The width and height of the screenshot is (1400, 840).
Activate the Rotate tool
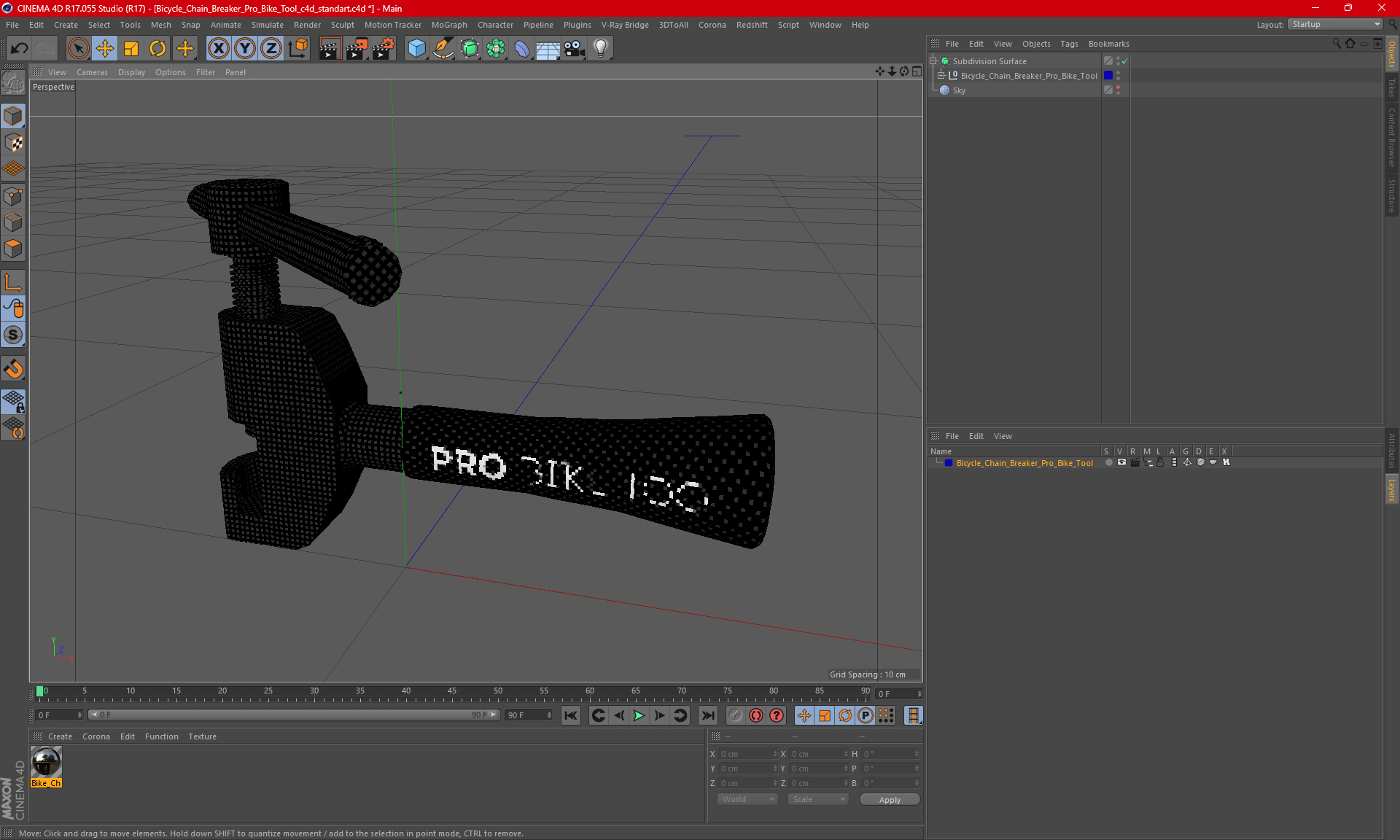click(x=157, y=49)
